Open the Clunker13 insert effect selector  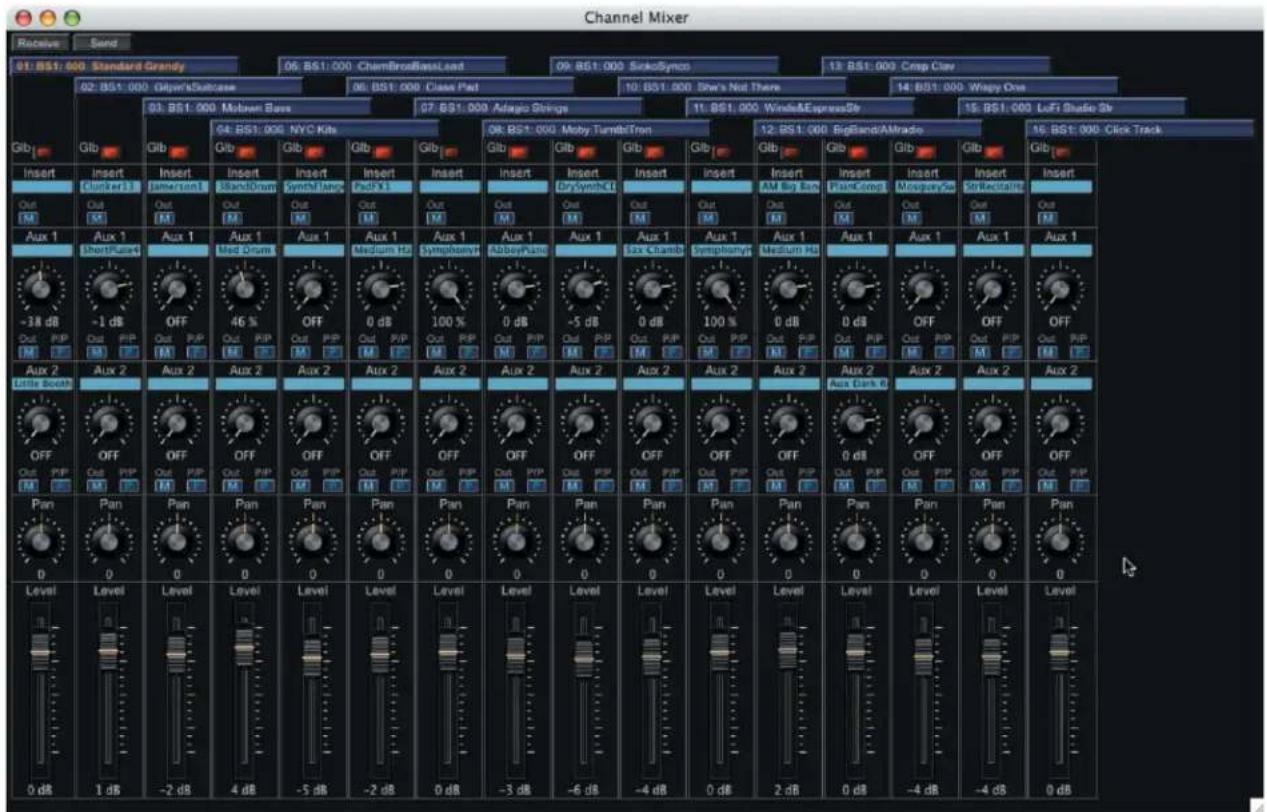(110, 187)
